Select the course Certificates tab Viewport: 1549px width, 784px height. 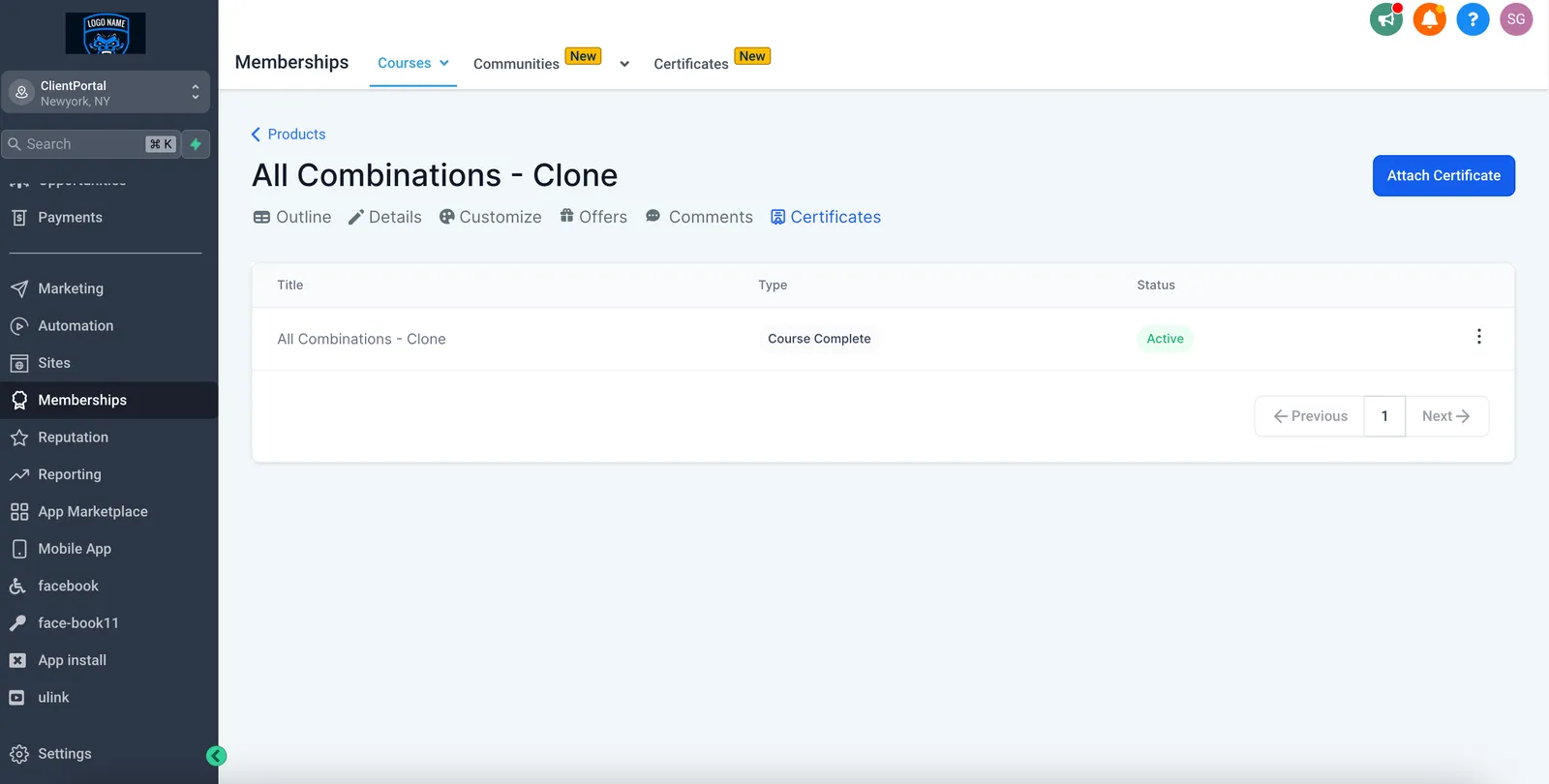826,217
